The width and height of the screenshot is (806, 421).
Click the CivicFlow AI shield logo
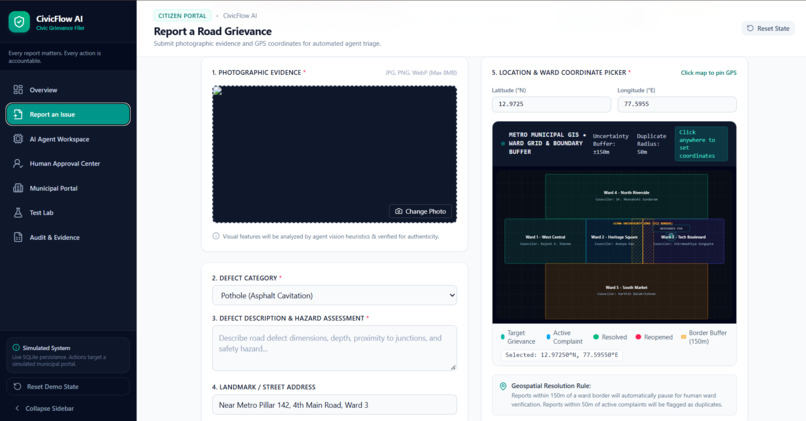(19, 22)
